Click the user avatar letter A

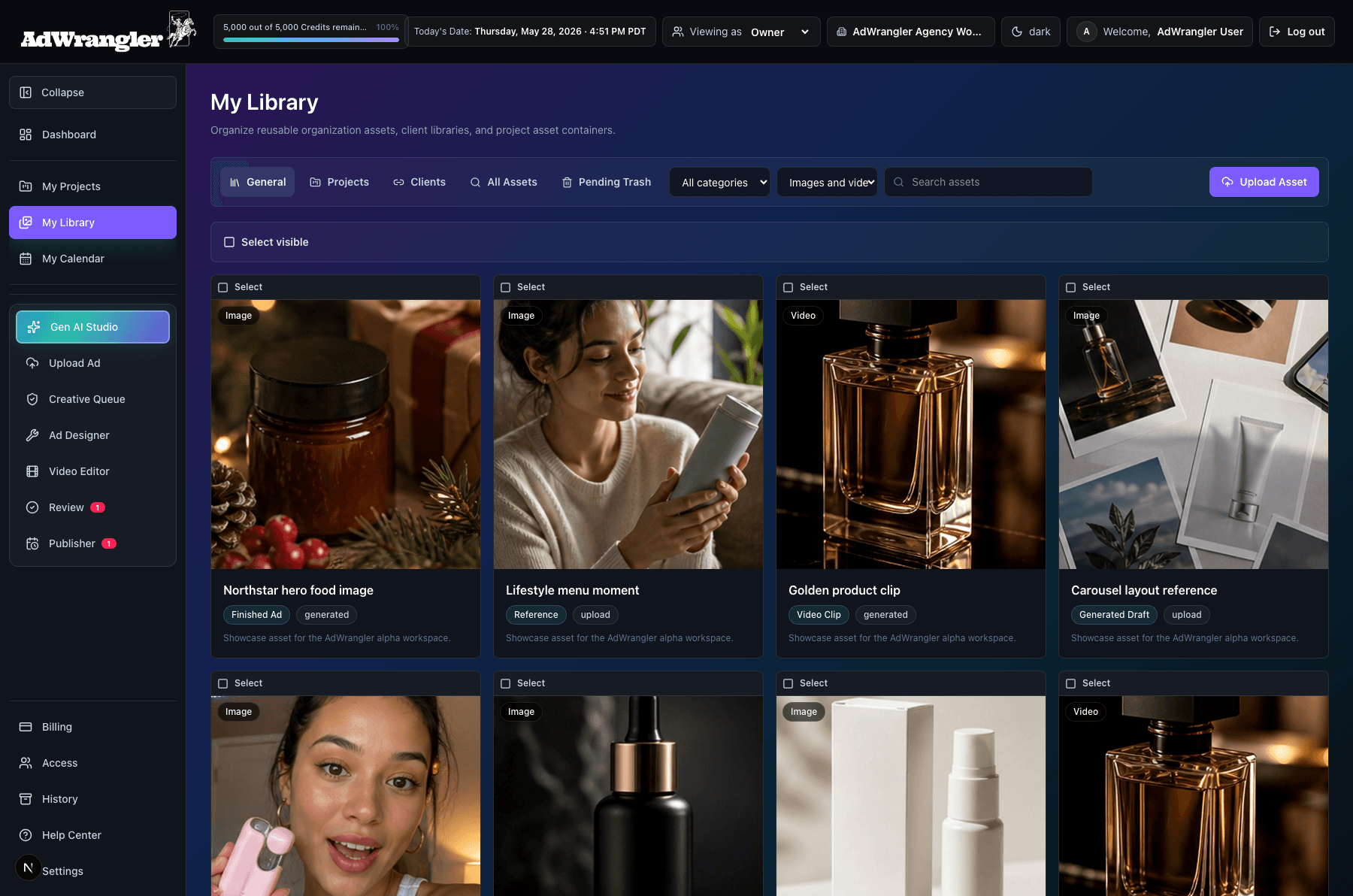tap(1086, 32)
